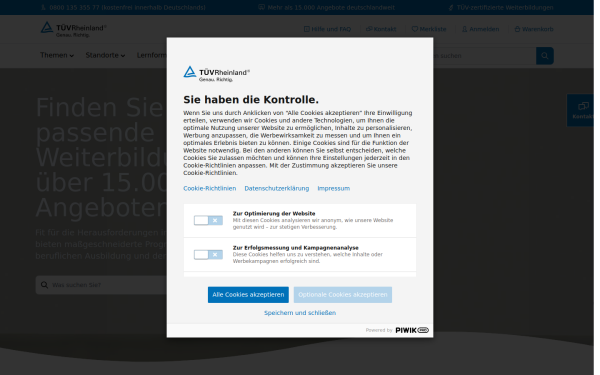This screenshot has width=600, height=375.
Task: Toggle 'Zur Erfolgsmessung und Kampagnenanalyse' switch
Action: click(208, 254)
